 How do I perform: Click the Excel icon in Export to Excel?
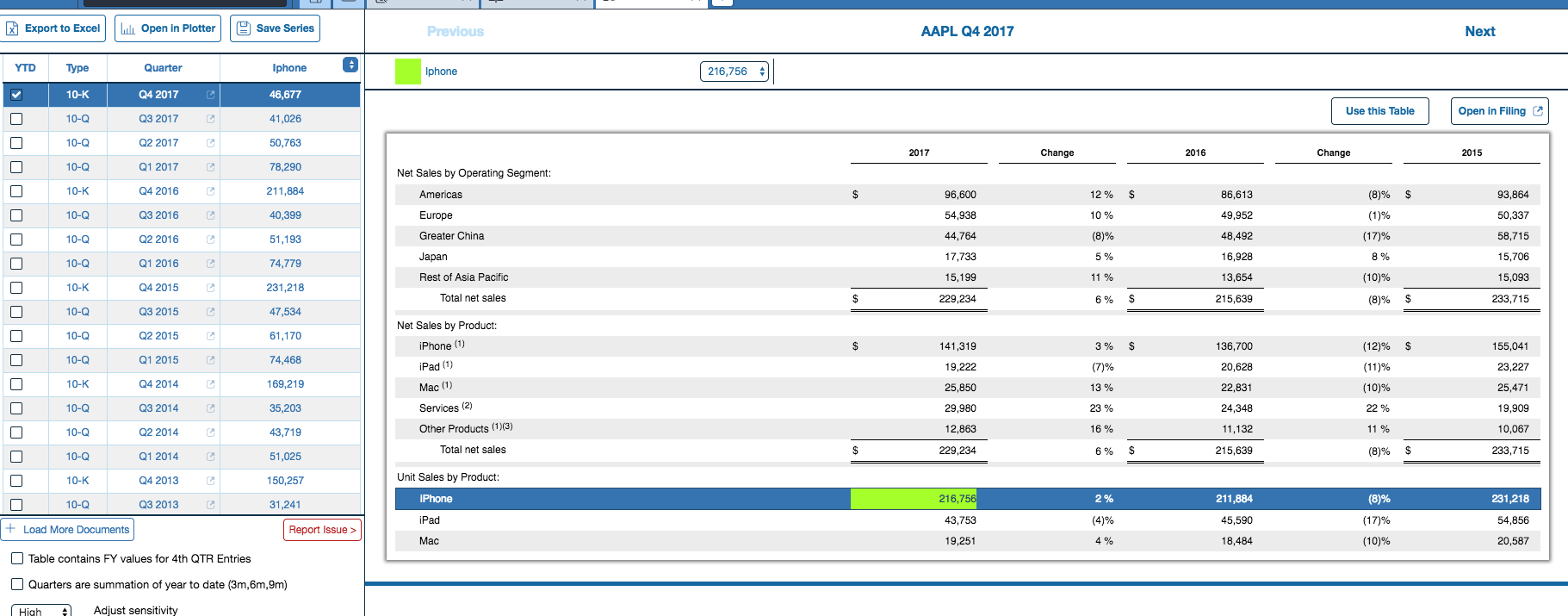[x=12, y=28]
